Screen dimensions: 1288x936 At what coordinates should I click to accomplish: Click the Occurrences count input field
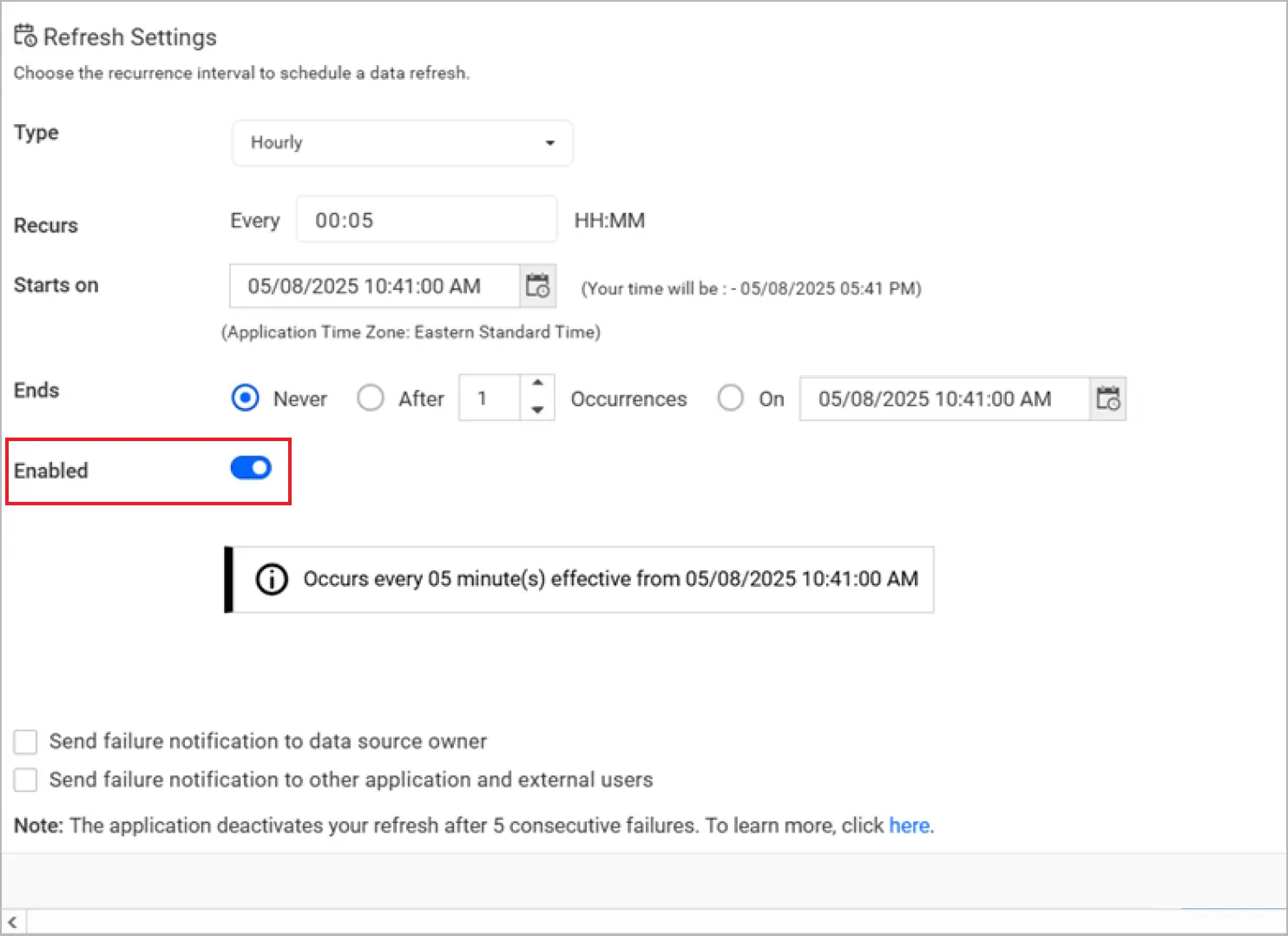[489, 398]
